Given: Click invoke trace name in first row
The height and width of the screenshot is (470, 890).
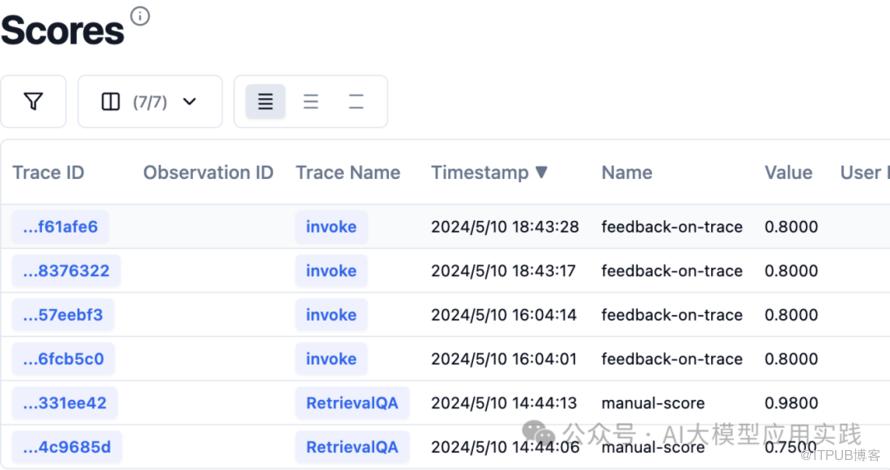Looking at the screenshot, I should pos(331,227).
